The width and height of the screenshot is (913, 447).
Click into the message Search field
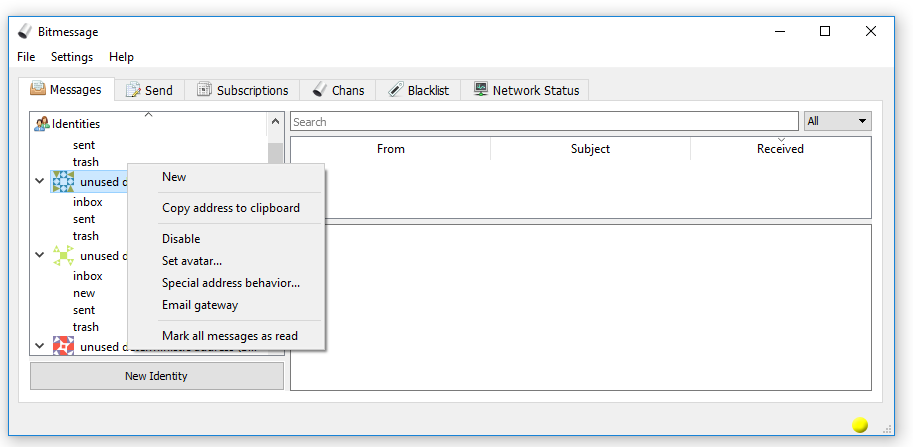[x=545, y=122]
